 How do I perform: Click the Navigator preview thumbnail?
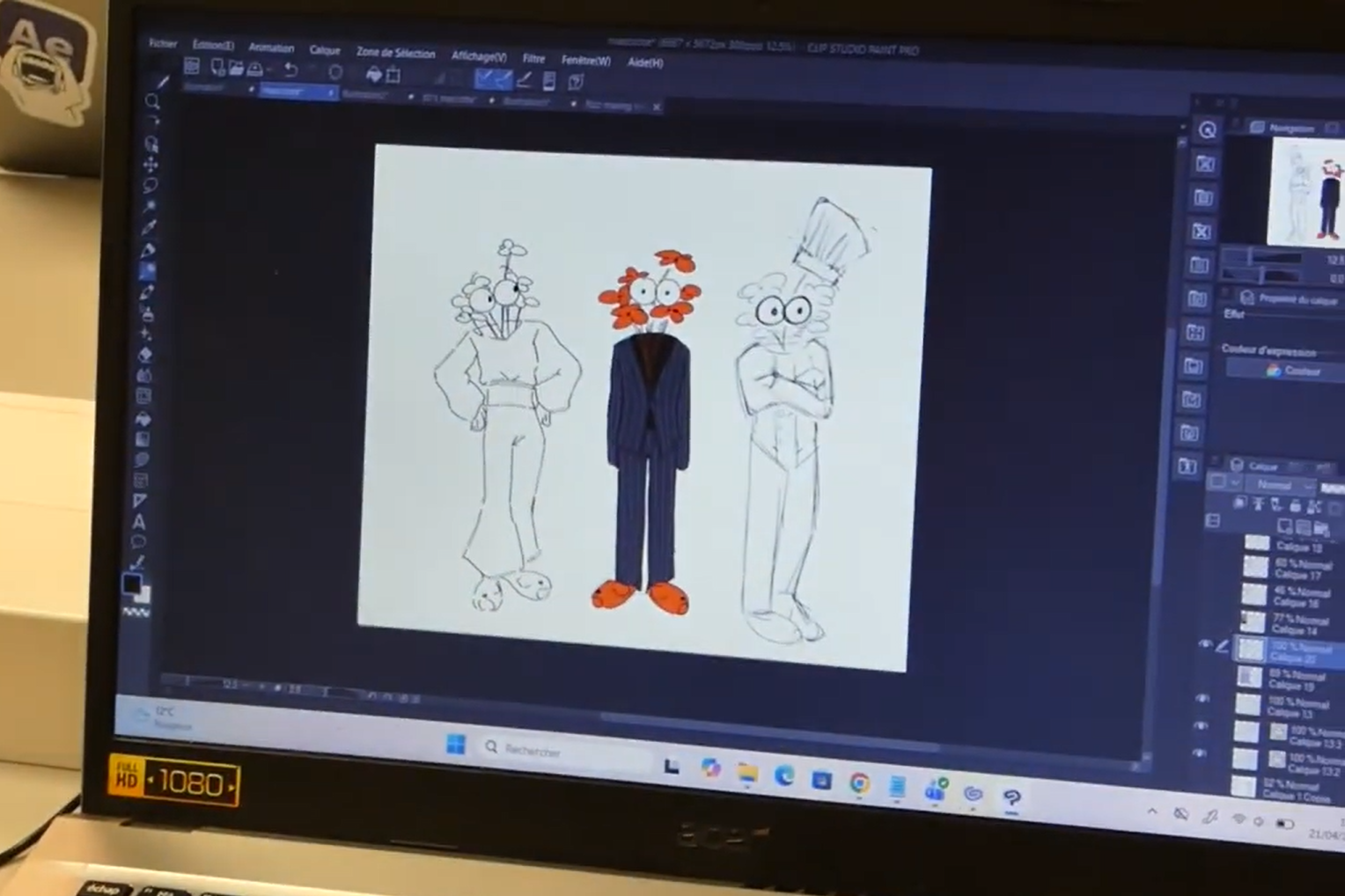1306,192
